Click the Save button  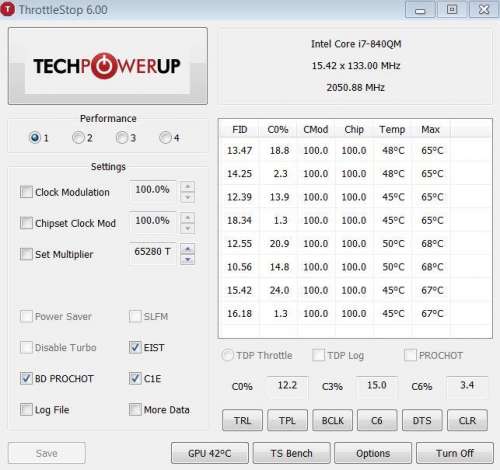pos(47,453)
